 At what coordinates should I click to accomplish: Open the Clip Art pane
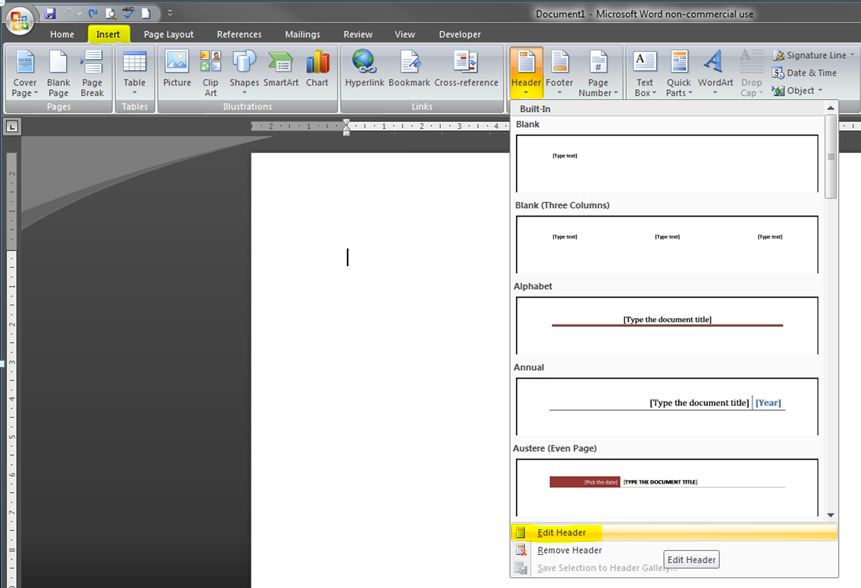210,73
